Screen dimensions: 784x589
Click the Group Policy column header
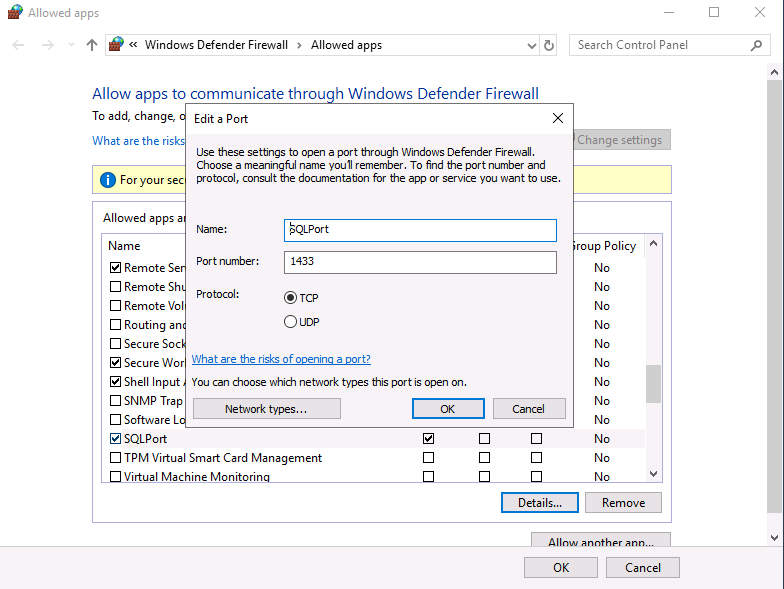pos(604,246)
